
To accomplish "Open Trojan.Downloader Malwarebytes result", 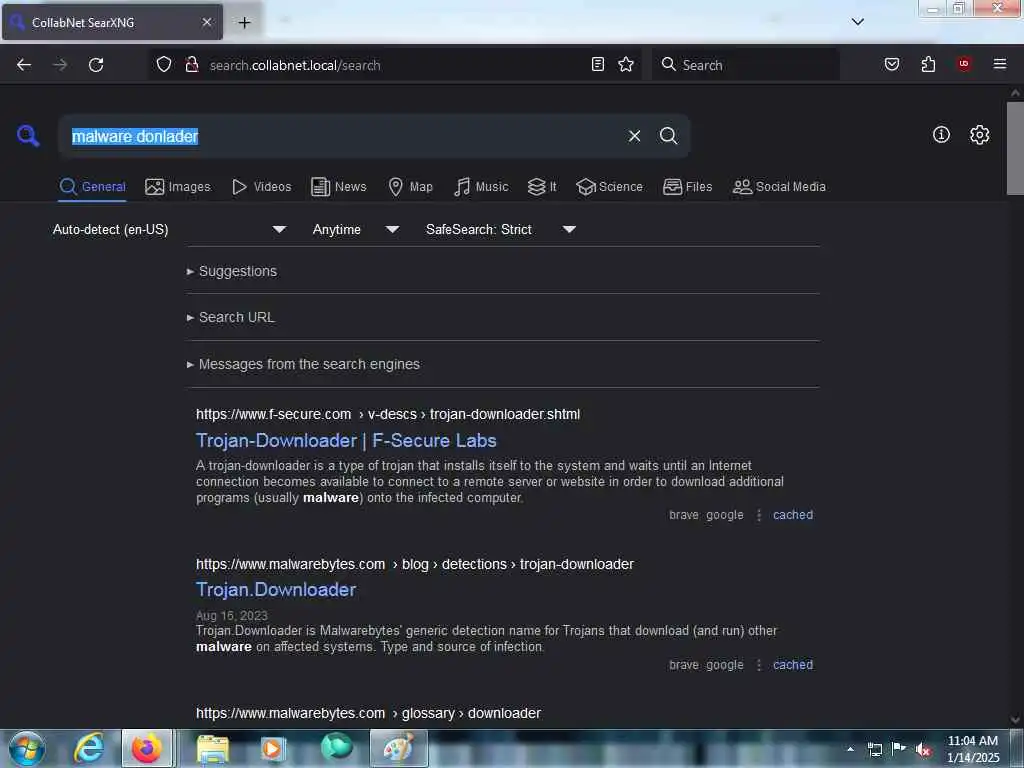I will click(x=276, y=590).
